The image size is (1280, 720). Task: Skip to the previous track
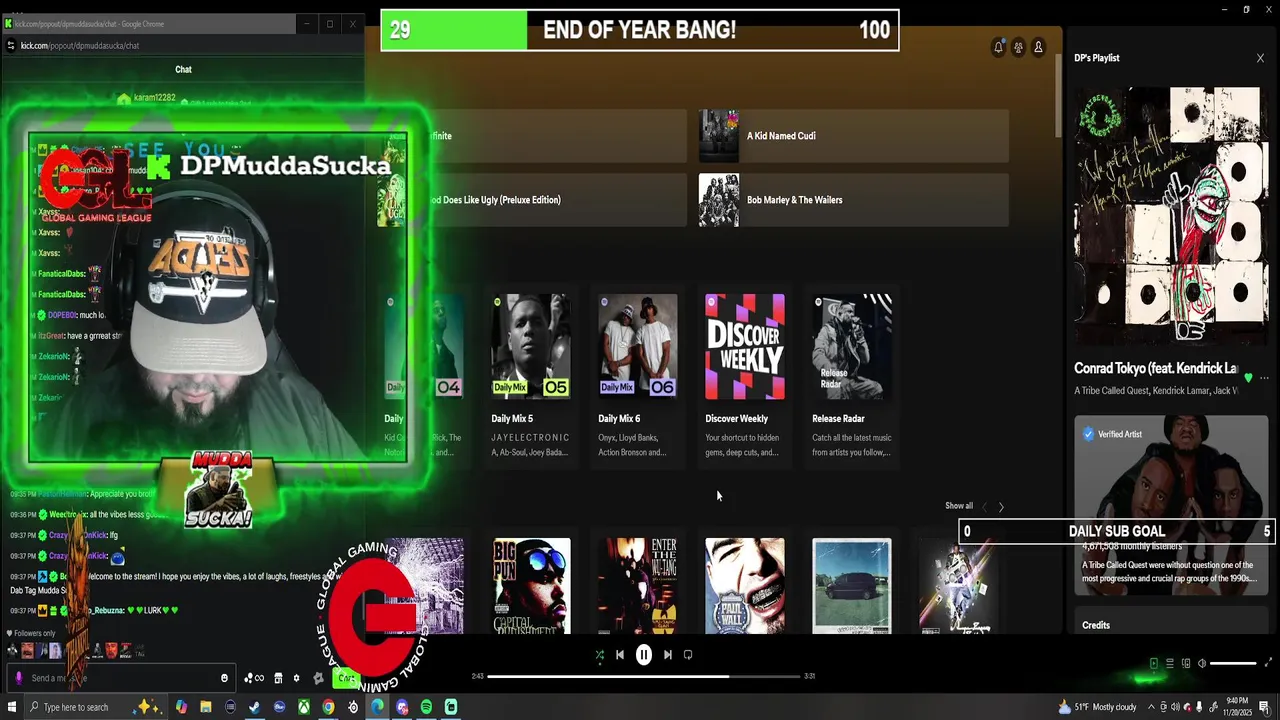pos(620,655)
